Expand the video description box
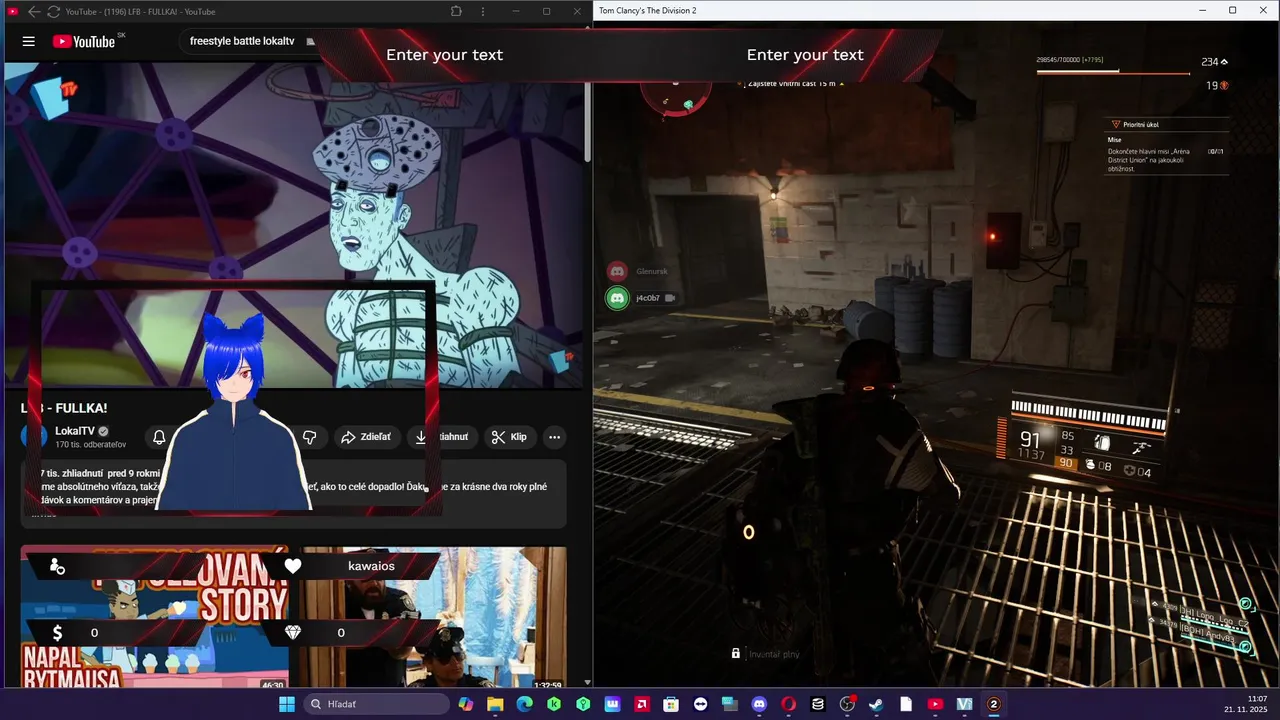The height and width of the screenshot is (720, 1280). click(294, 494)
